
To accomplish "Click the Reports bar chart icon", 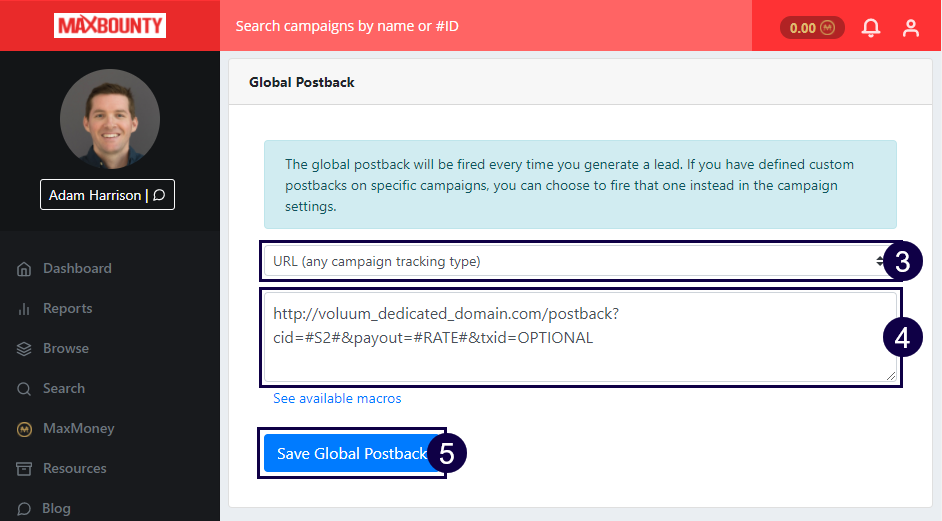I will [24, 309].
